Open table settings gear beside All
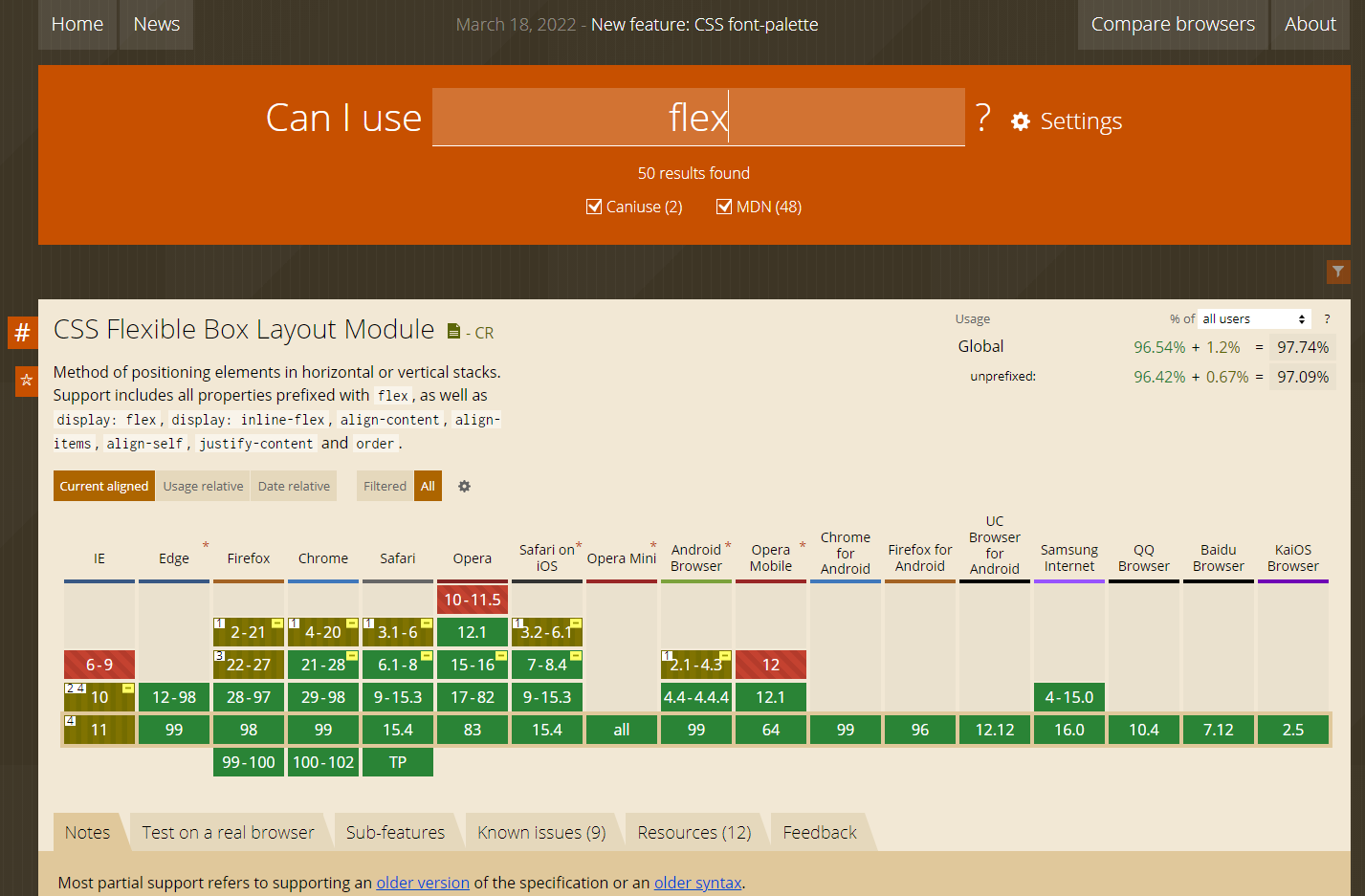 click(464, 486)
